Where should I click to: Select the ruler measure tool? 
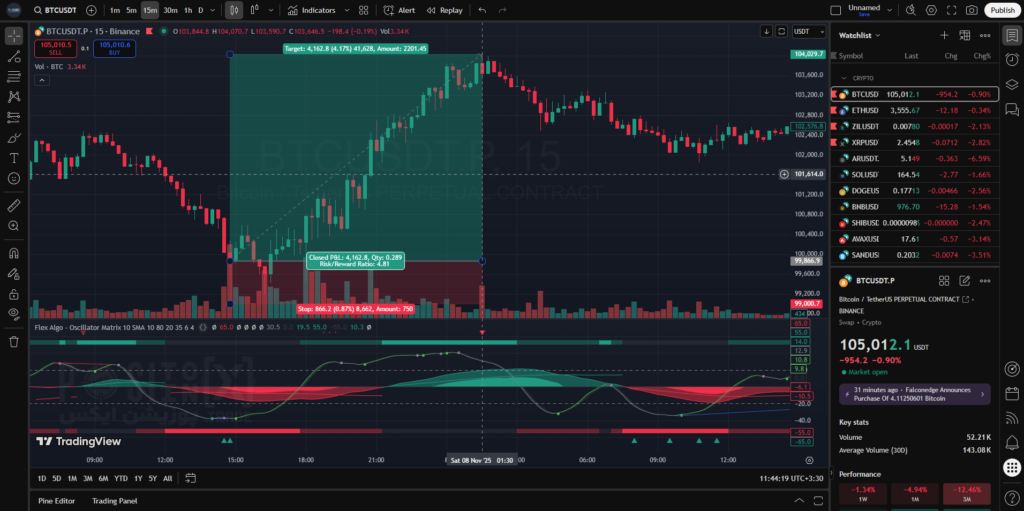click(x=14, y=206)
